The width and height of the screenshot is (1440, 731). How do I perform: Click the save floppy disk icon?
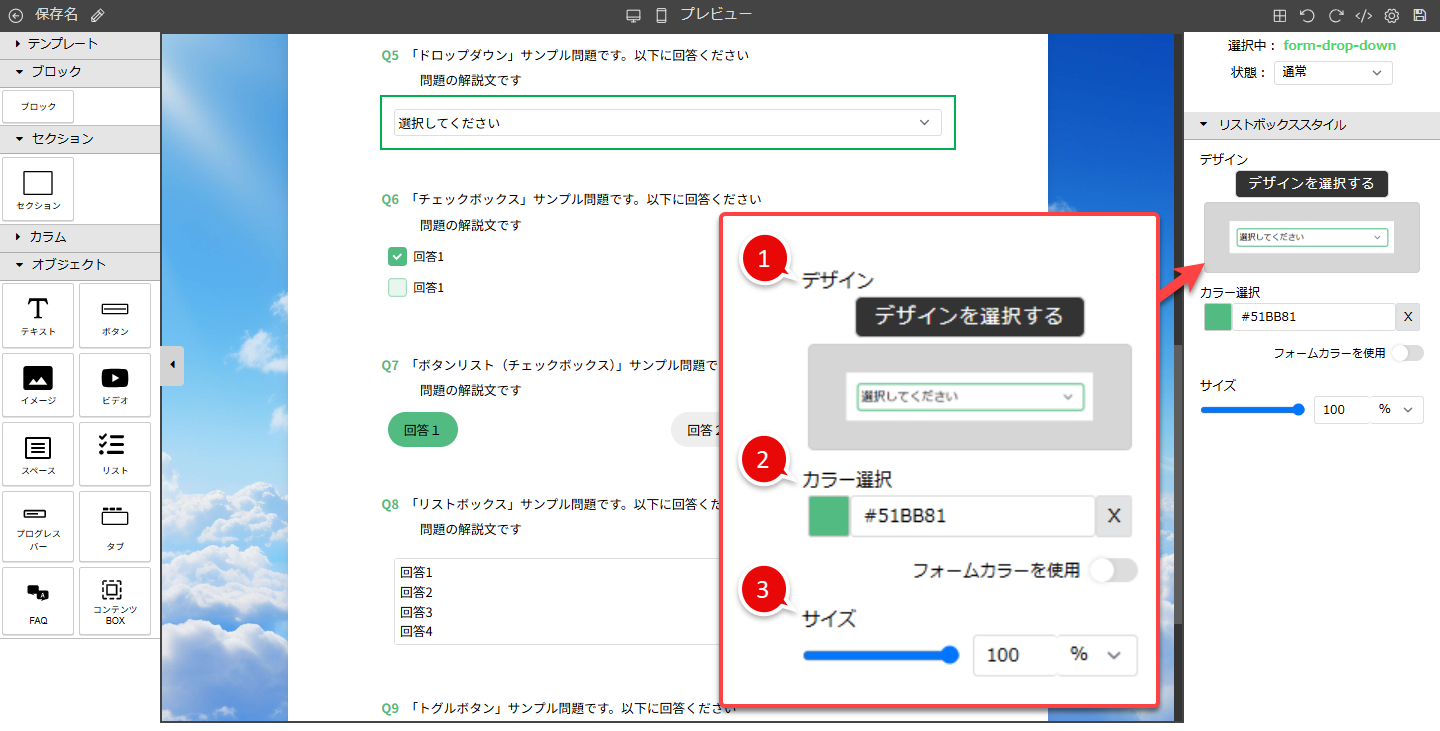pos(1420,15)
